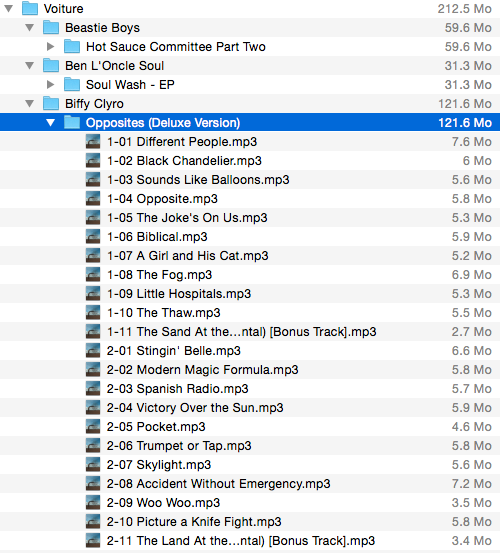Click the 2-07 Skylight.mp3 artwork icon

(x=93, y=465)
